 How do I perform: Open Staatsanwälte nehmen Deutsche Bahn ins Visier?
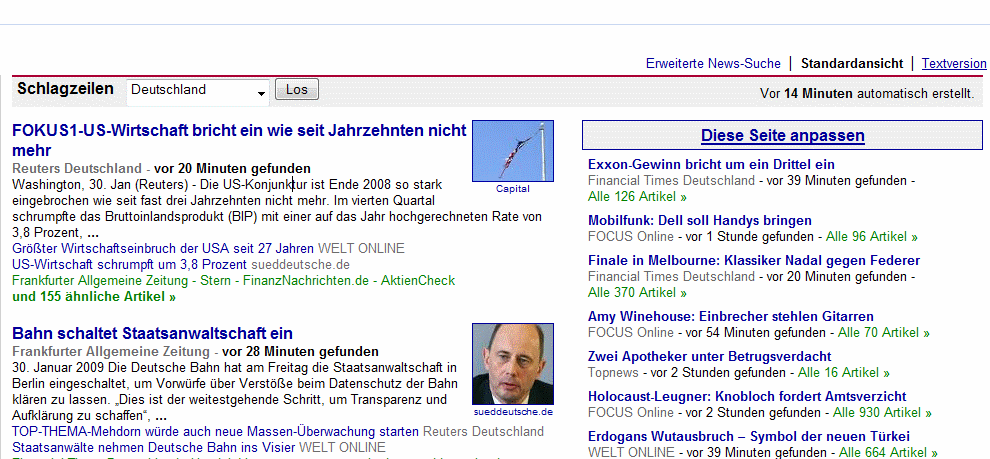click(x=153, y=448)
